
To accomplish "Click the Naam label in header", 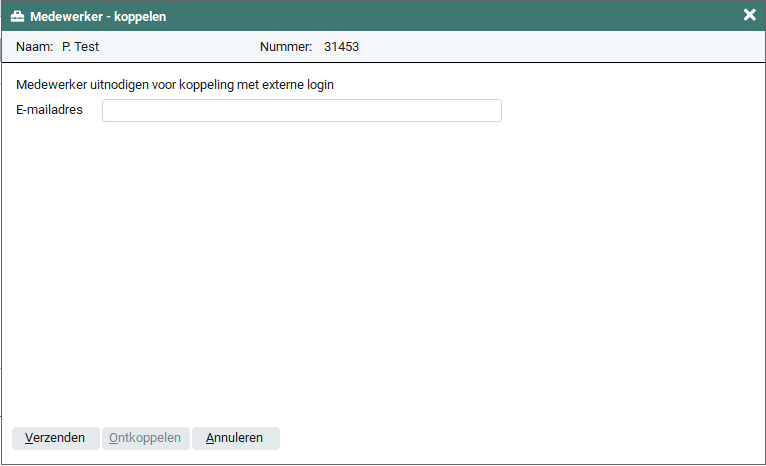I will pos(34,47).
